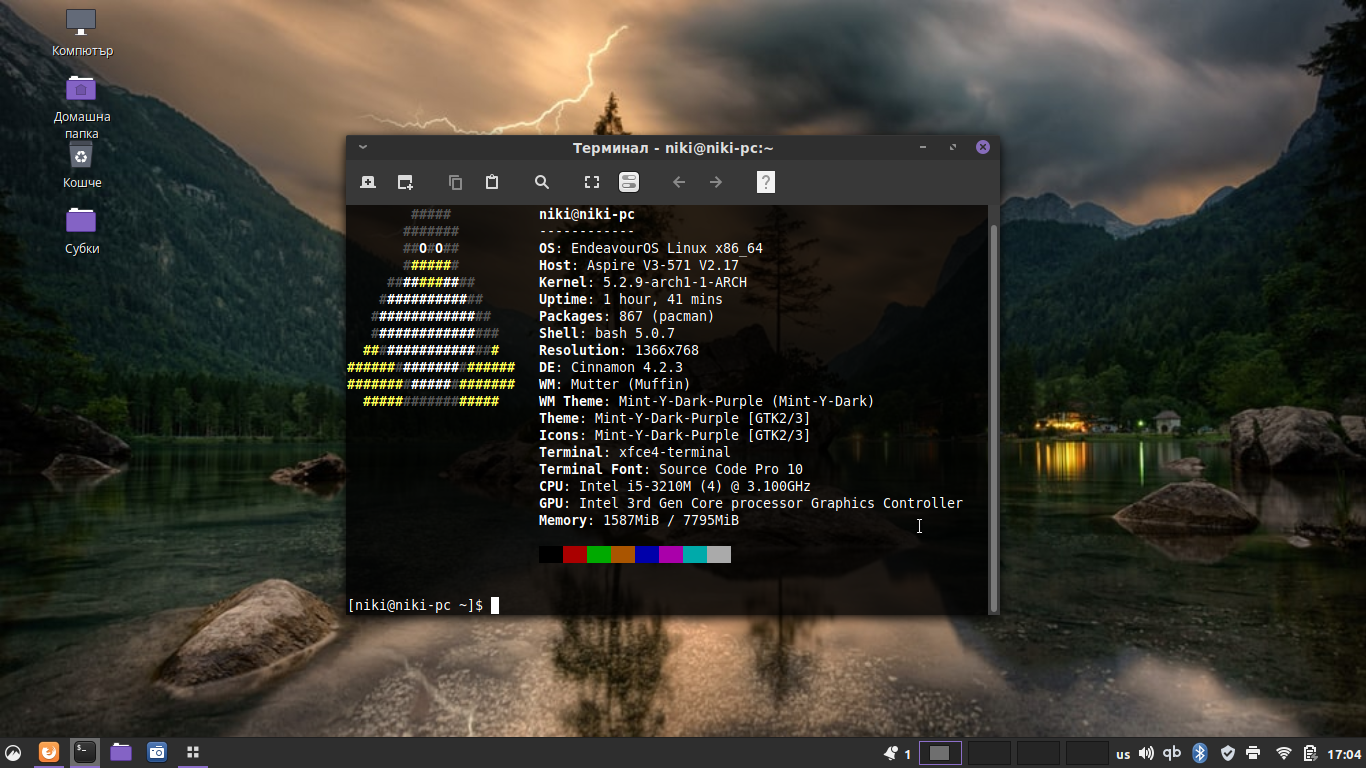Click the terminal window title bar text
The width and height of the screenshot is (1366, 768).
(x=673, y=148)
